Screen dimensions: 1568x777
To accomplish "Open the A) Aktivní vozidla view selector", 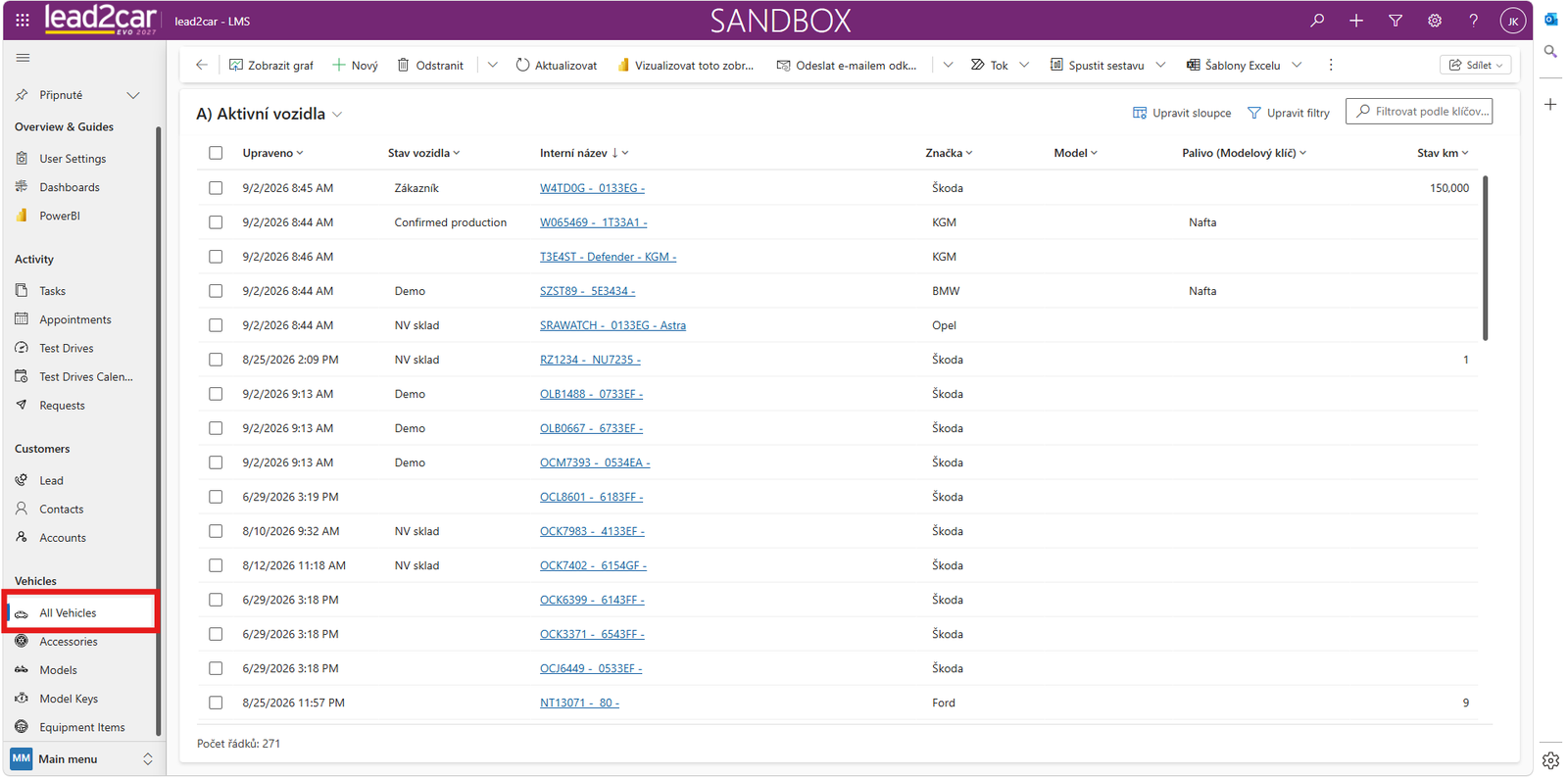I will coord(269,114).
